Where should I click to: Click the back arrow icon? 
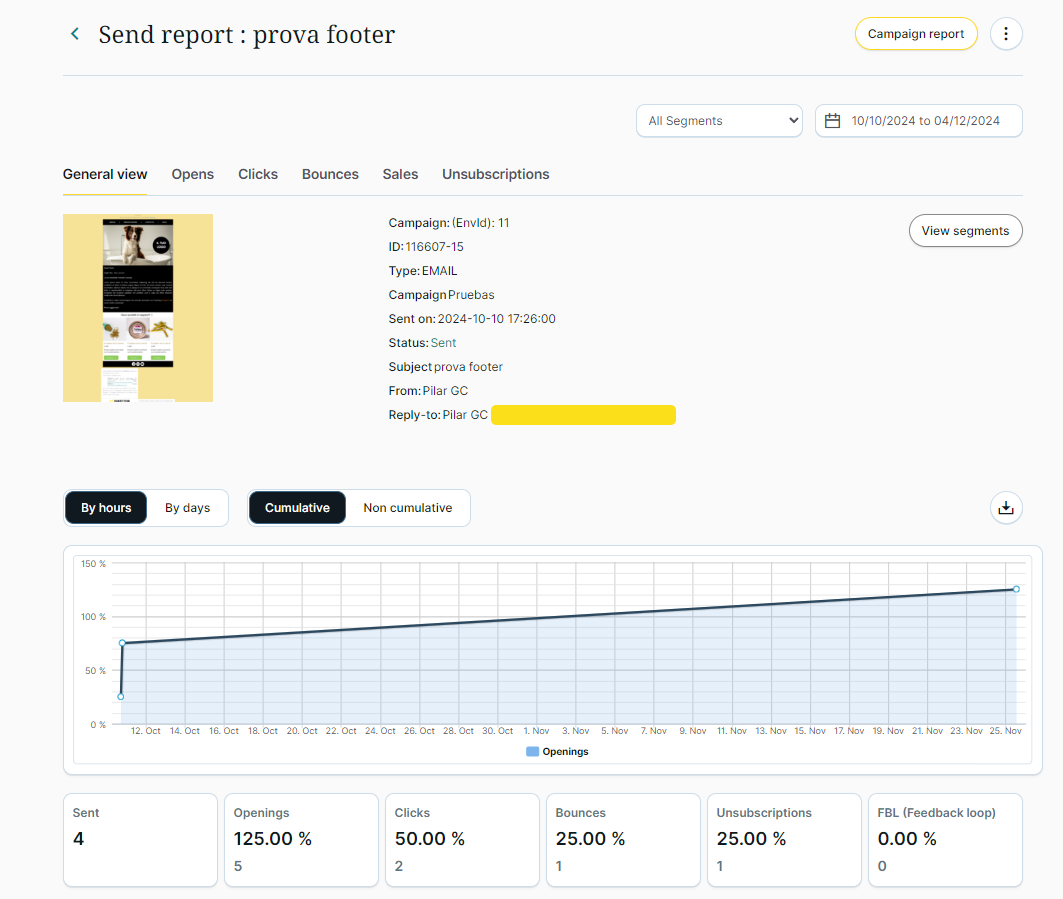point(75,34)
